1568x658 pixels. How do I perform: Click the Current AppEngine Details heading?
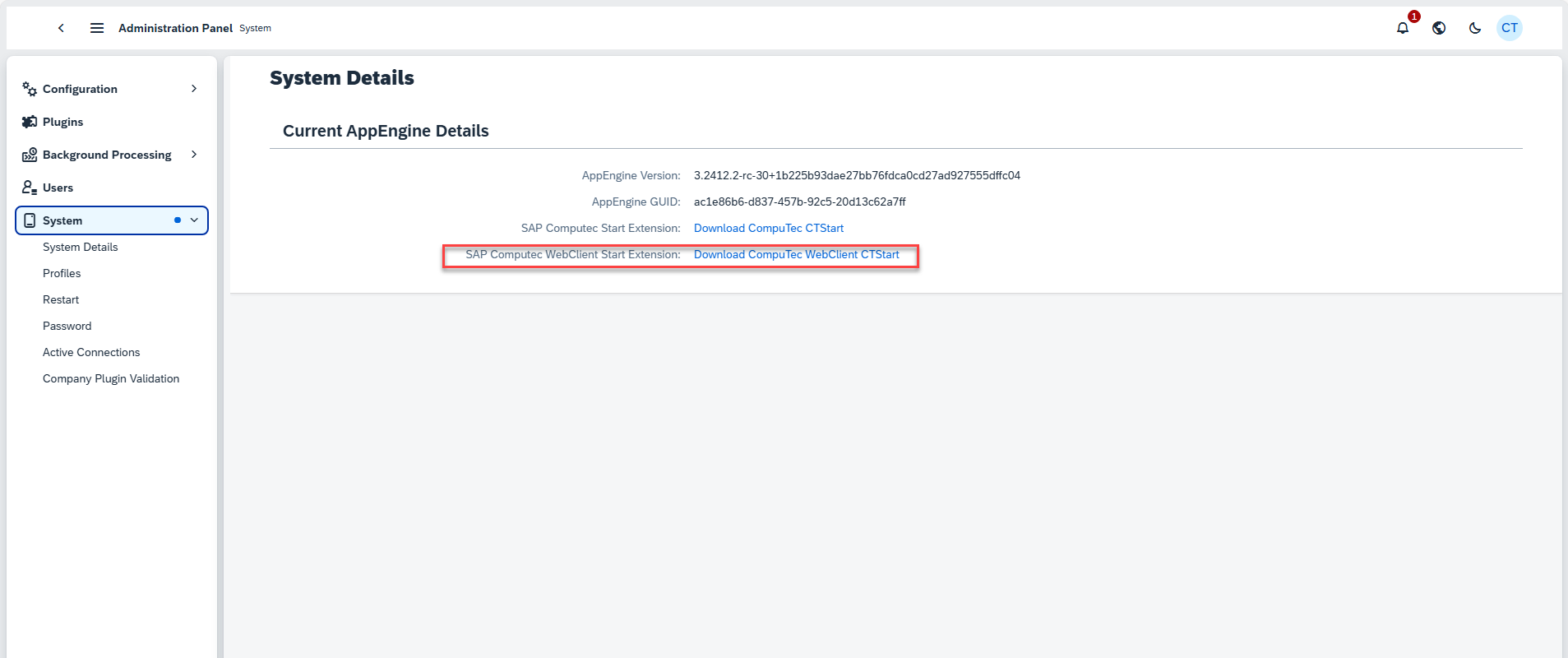[x=386, y=131]
